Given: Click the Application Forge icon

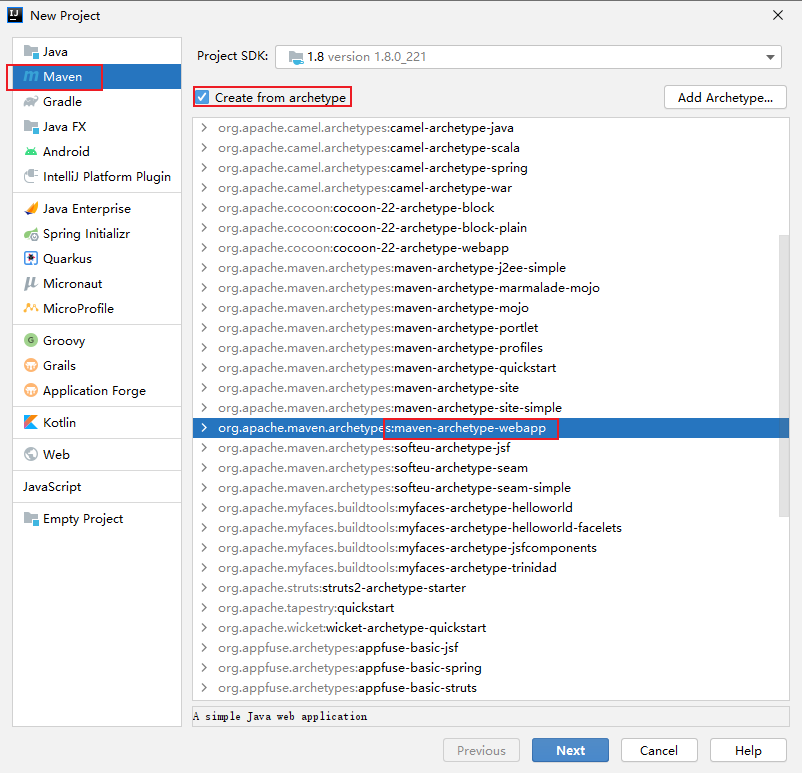Looking at the screenshot, I should pos(31,390).
